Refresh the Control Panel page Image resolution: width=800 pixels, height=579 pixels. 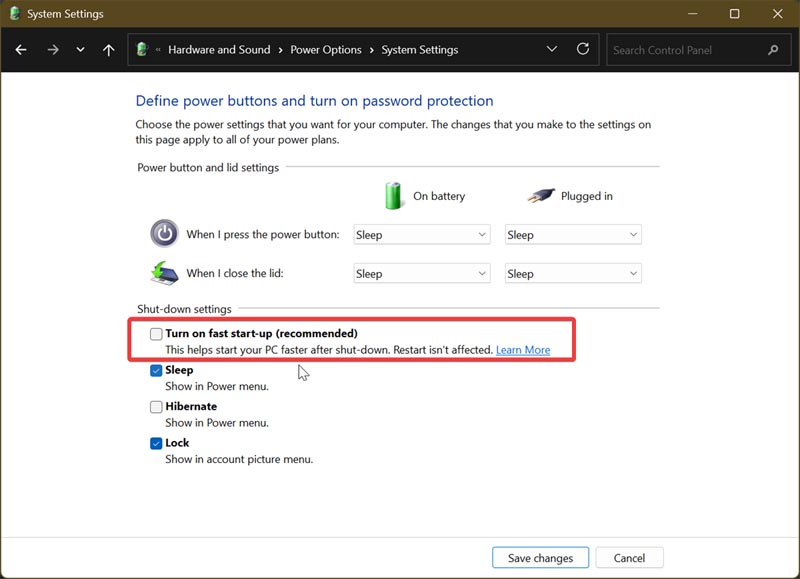[x=583, y=49]
